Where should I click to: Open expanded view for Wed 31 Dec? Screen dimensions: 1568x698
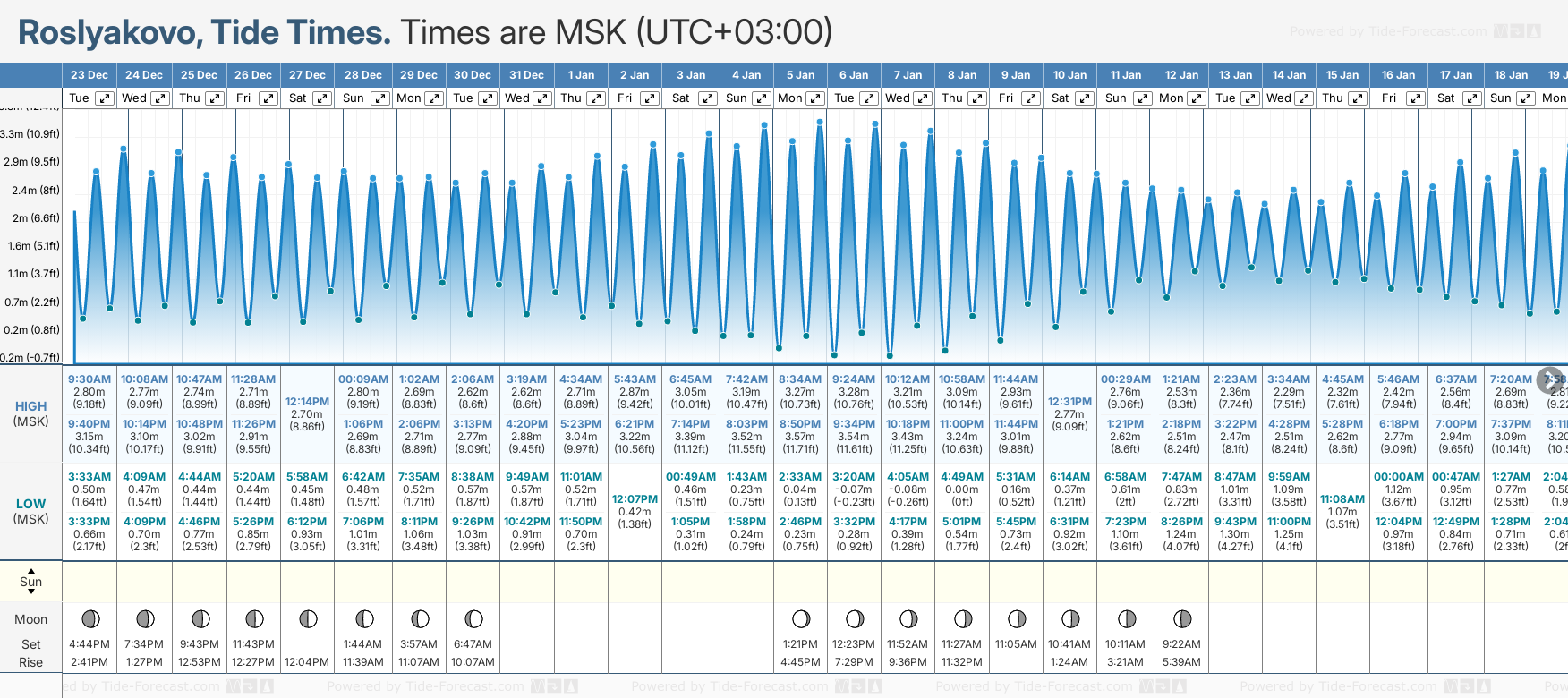click(x=542, y=98)
